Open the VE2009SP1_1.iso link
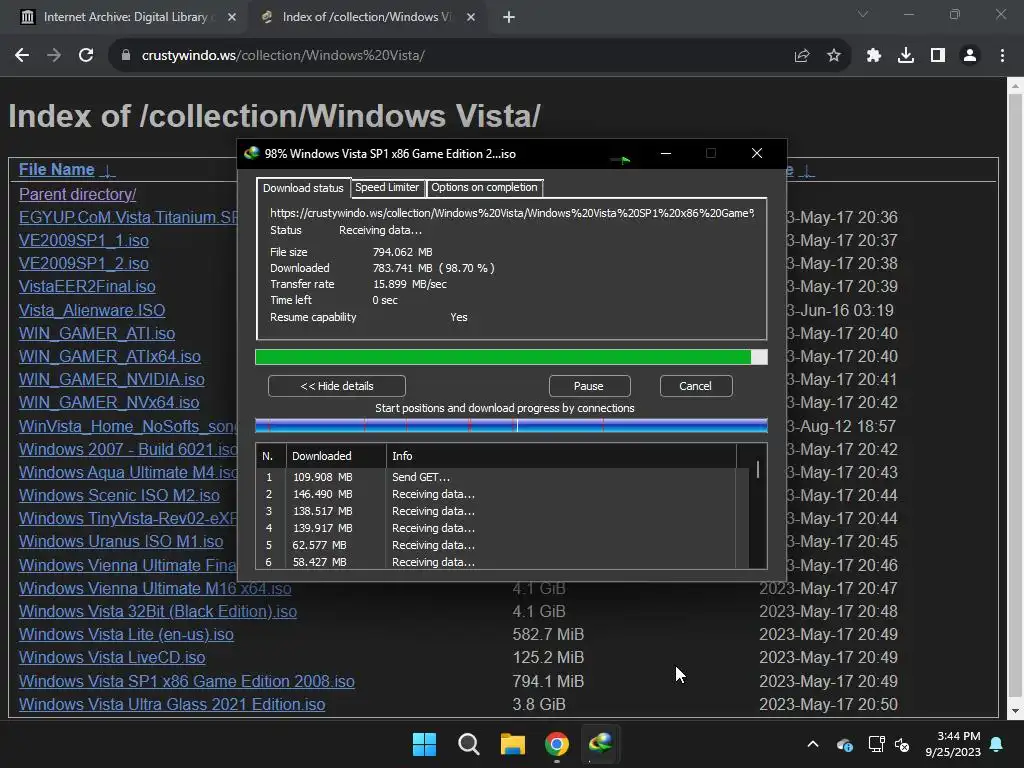 [x=84, y=240]
